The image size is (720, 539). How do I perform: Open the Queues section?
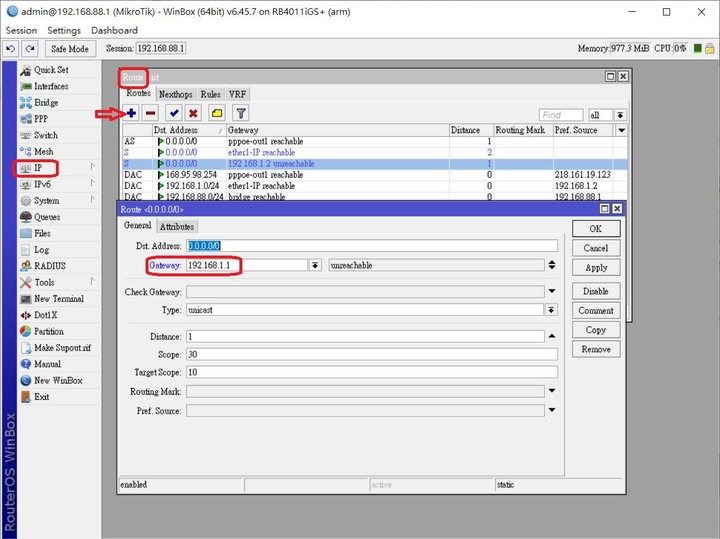[x=47, y=217]
